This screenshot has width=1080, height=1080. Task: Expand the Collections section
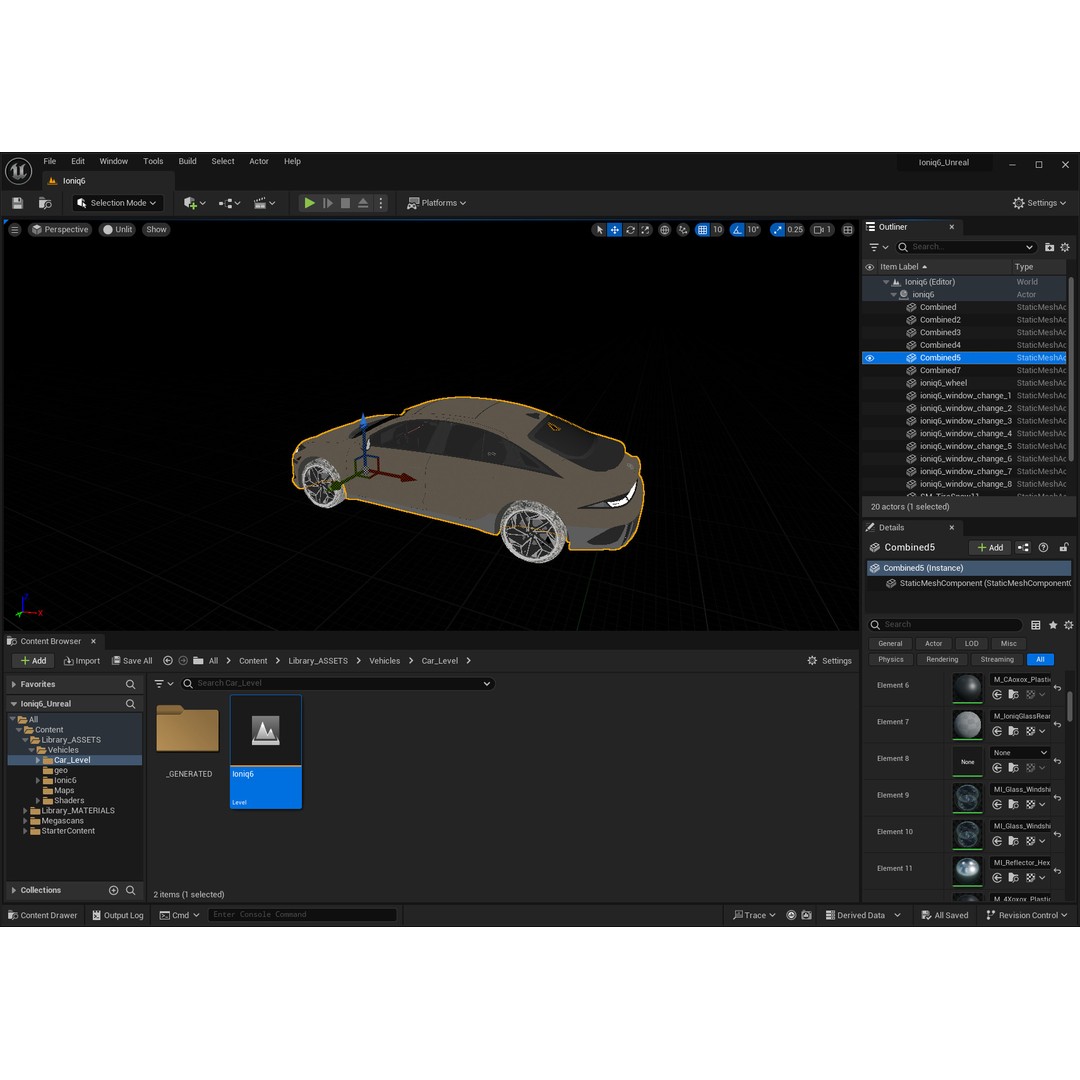tap(14, 890)
